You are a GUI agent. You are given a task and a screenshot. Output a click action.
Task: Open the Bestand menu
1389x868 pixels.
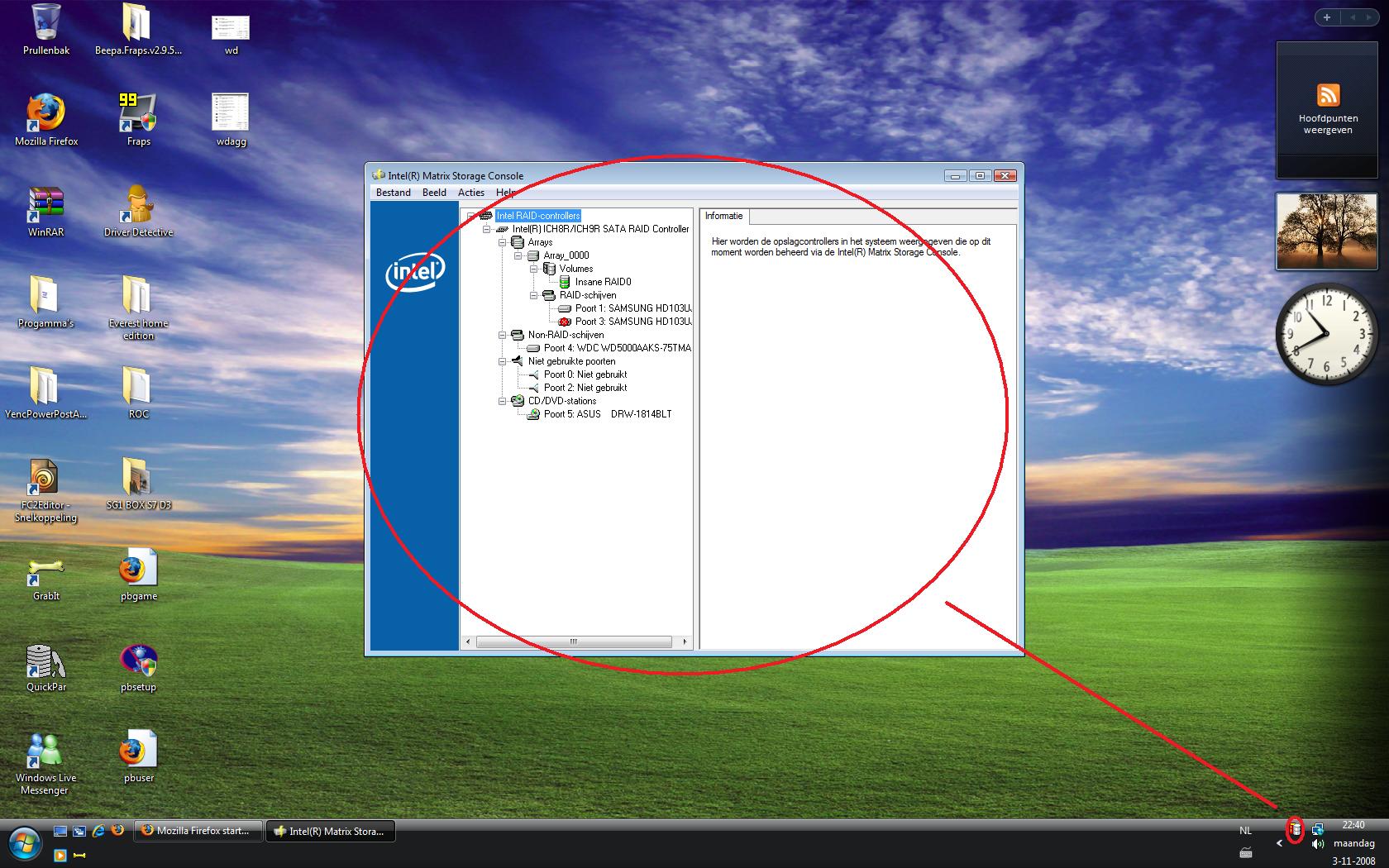pos(393,193)
